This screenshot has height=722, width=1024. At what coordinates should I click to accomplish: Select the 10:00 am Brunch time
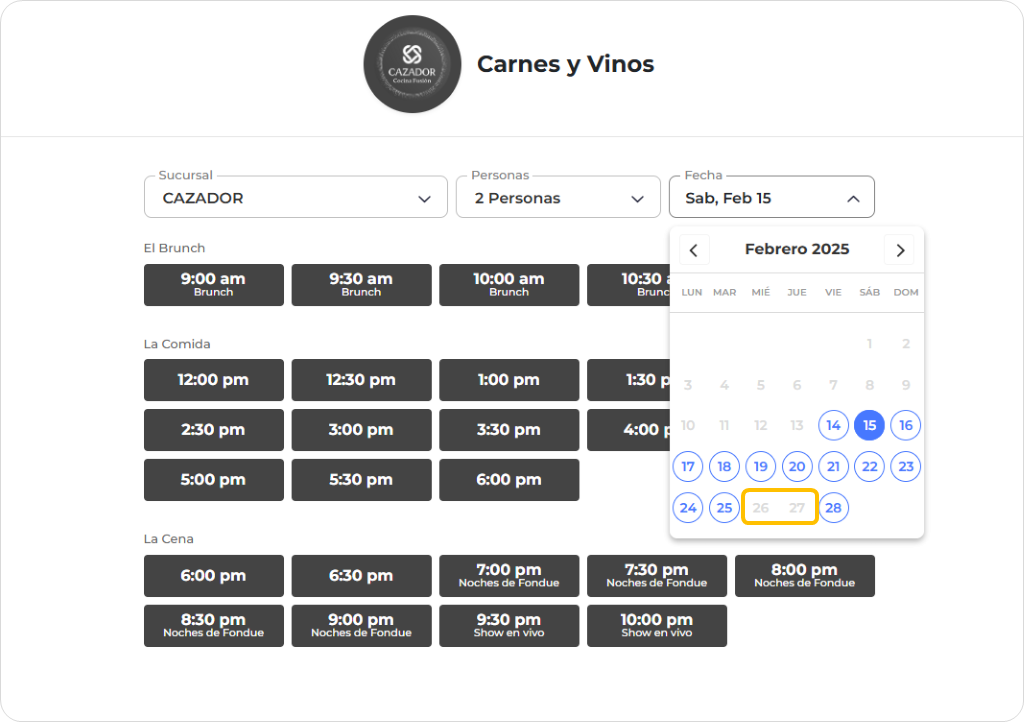(509, 285)
